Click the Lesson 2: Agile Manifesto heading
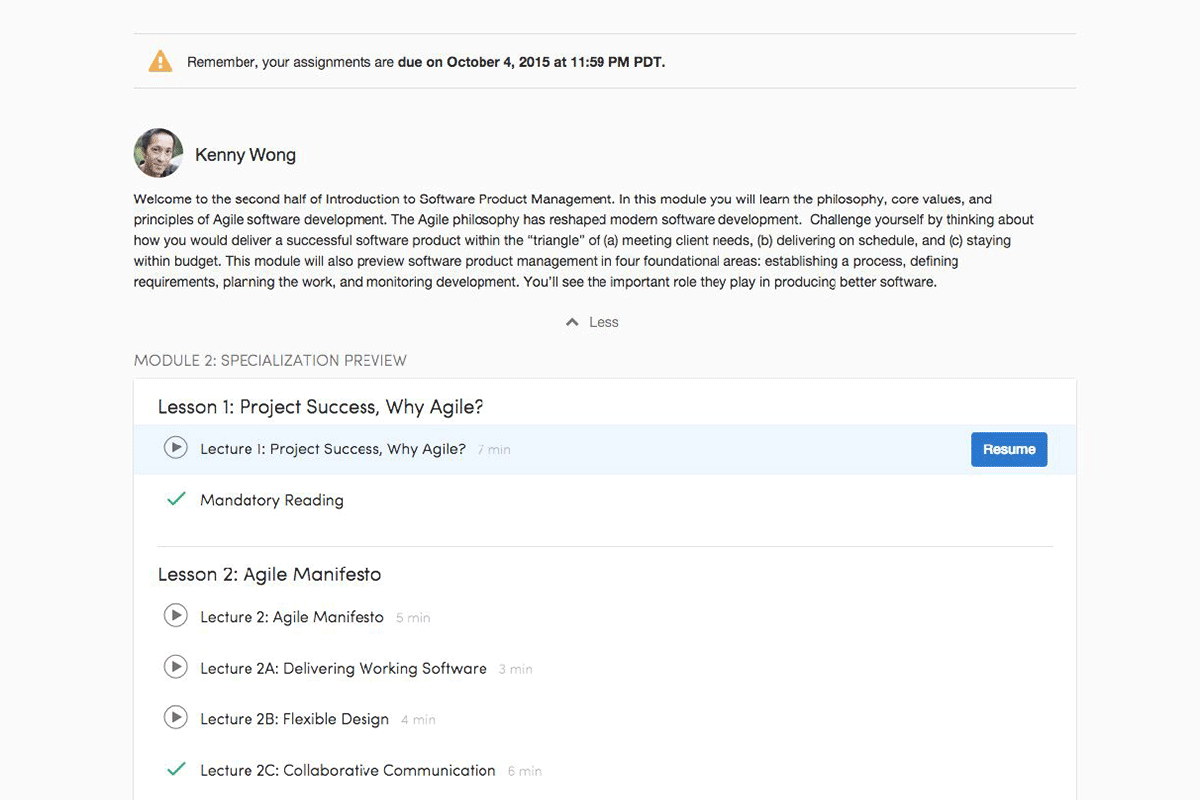The width and height of the screenshot is (1200, 800). [269, 575]
